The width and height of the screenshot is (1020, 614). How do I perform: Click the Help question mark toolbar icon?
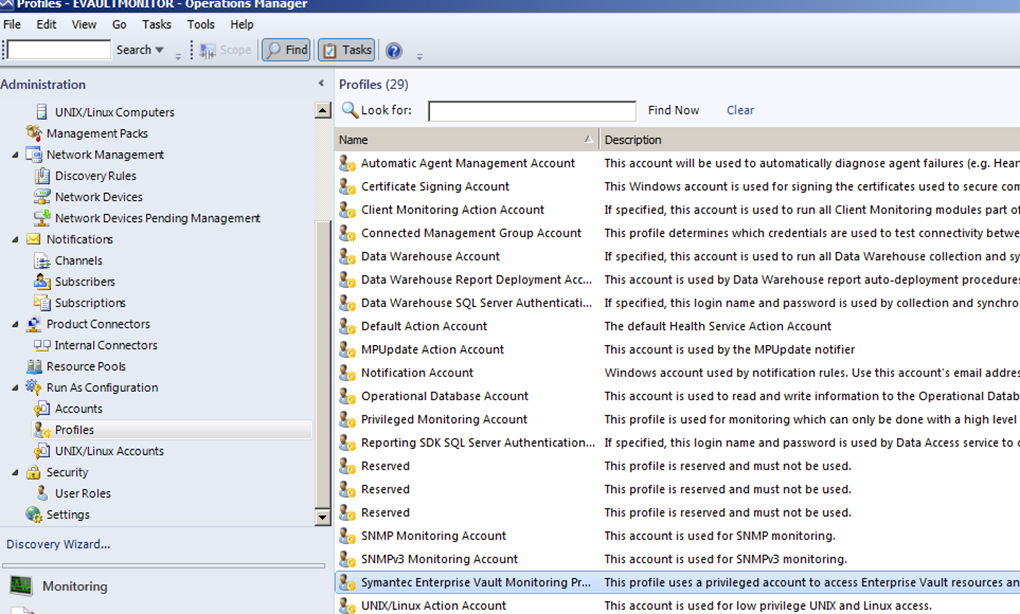(x=394, y=50)
